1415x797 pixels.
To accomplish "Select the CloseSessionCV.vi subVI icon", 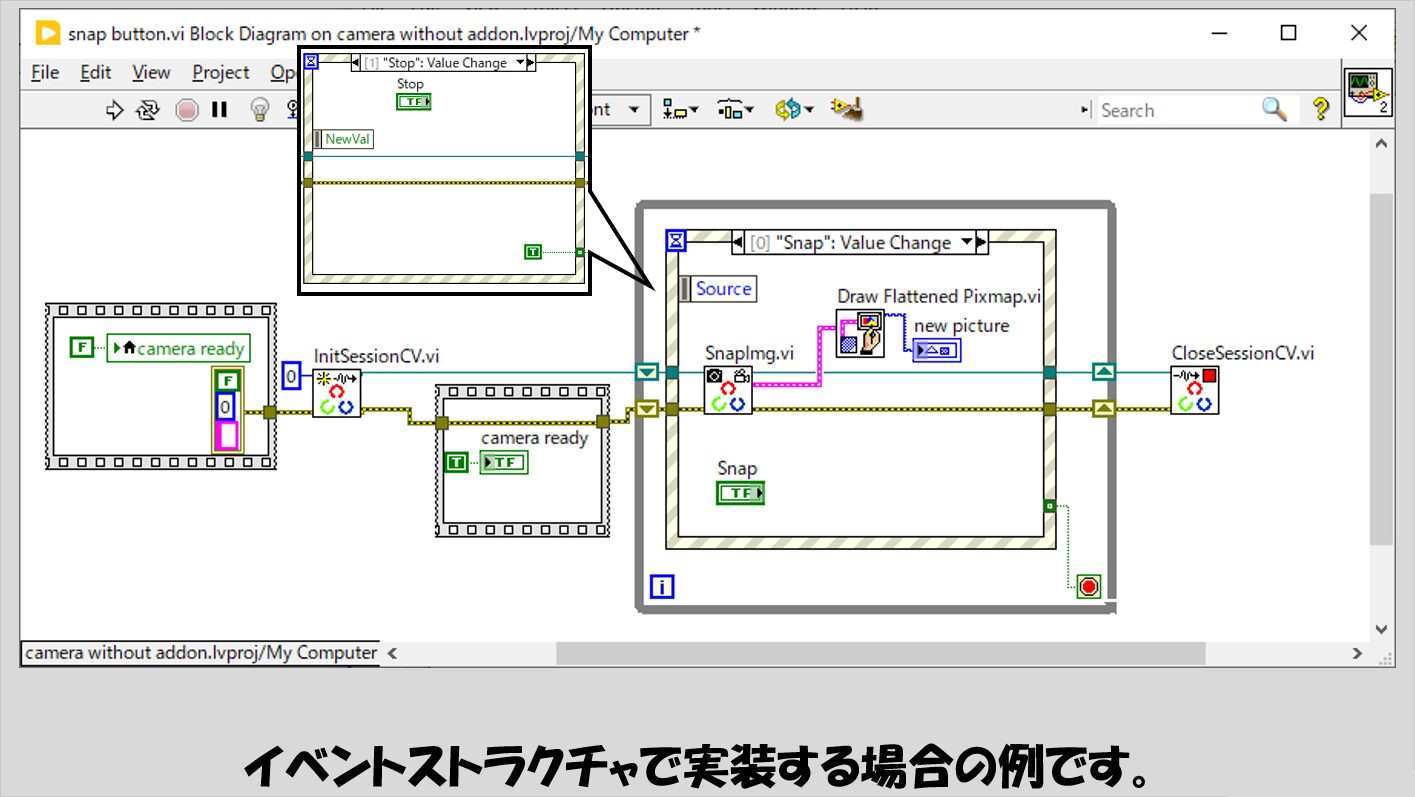I will [1195, 390].
